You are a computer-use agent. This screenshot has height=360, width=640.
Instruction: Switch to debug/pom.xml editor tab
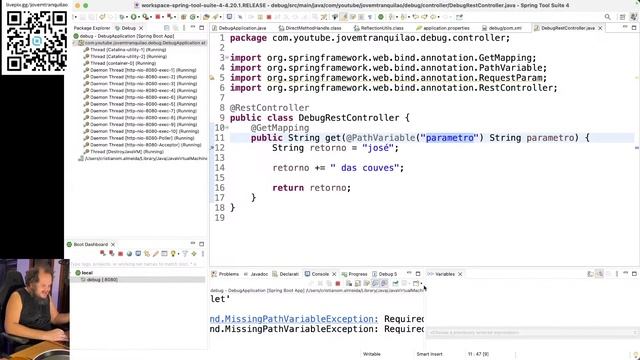click(502, 28)
